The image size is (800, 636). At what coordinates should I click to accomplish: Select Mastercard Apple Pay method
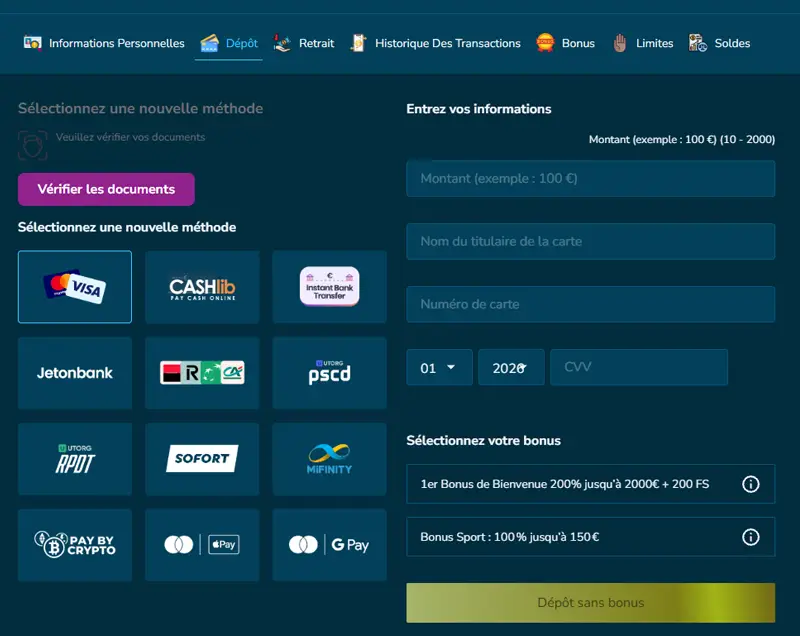click(202, 545)
